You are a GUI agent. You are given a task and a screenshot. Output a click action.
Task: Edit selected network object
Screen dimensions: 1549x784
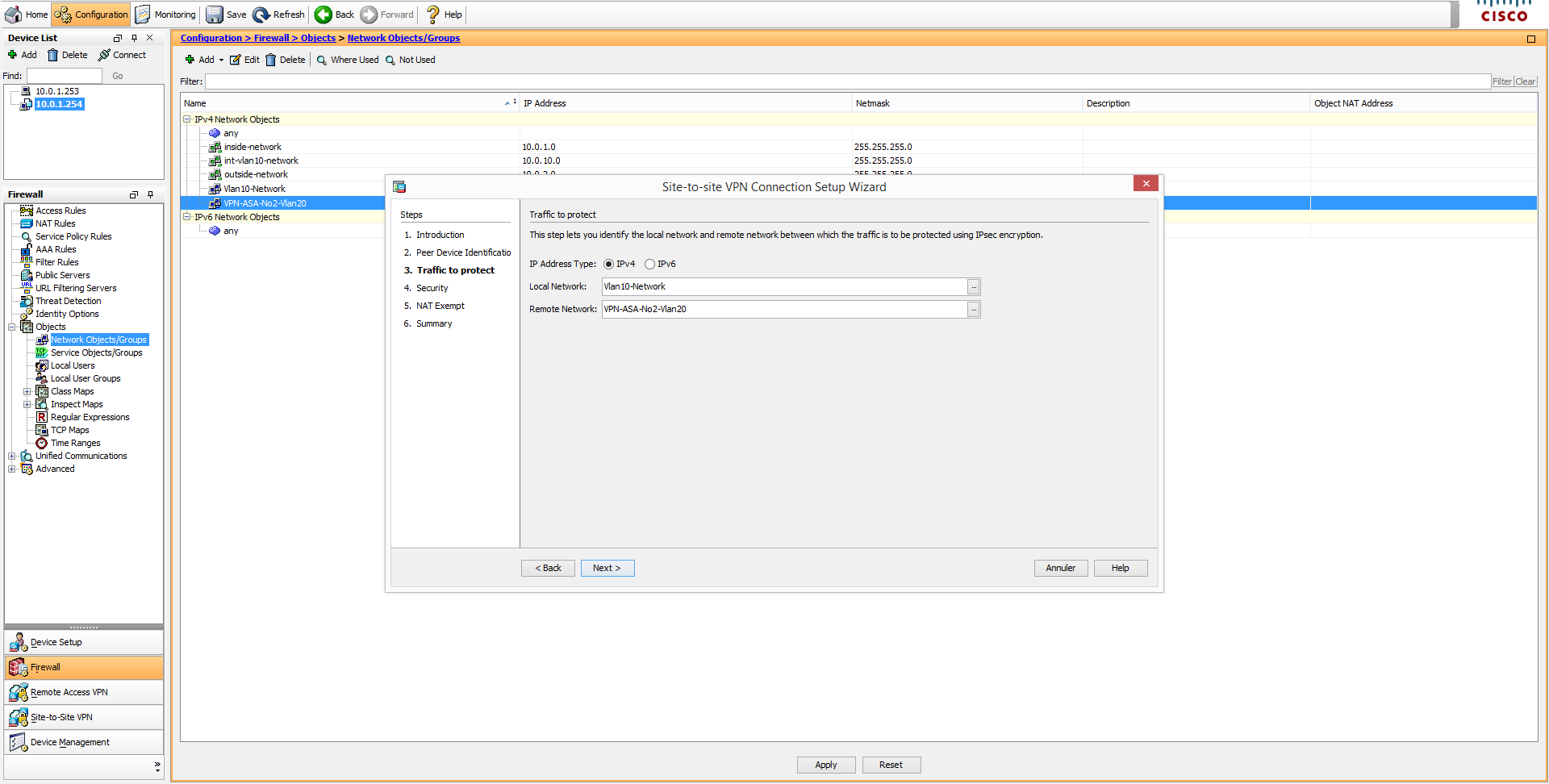(244, 60)
